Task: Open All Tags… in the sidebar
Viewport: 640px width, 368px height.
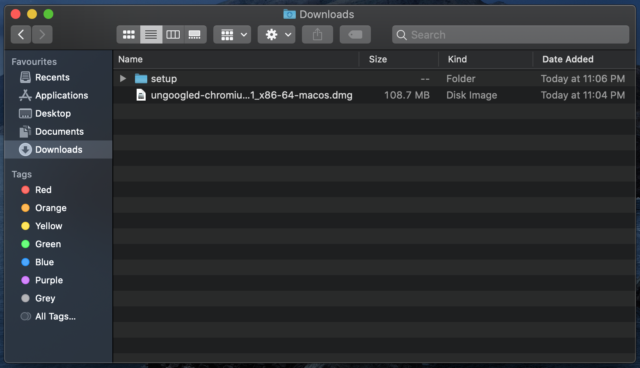Action: (x=58, y=317)
